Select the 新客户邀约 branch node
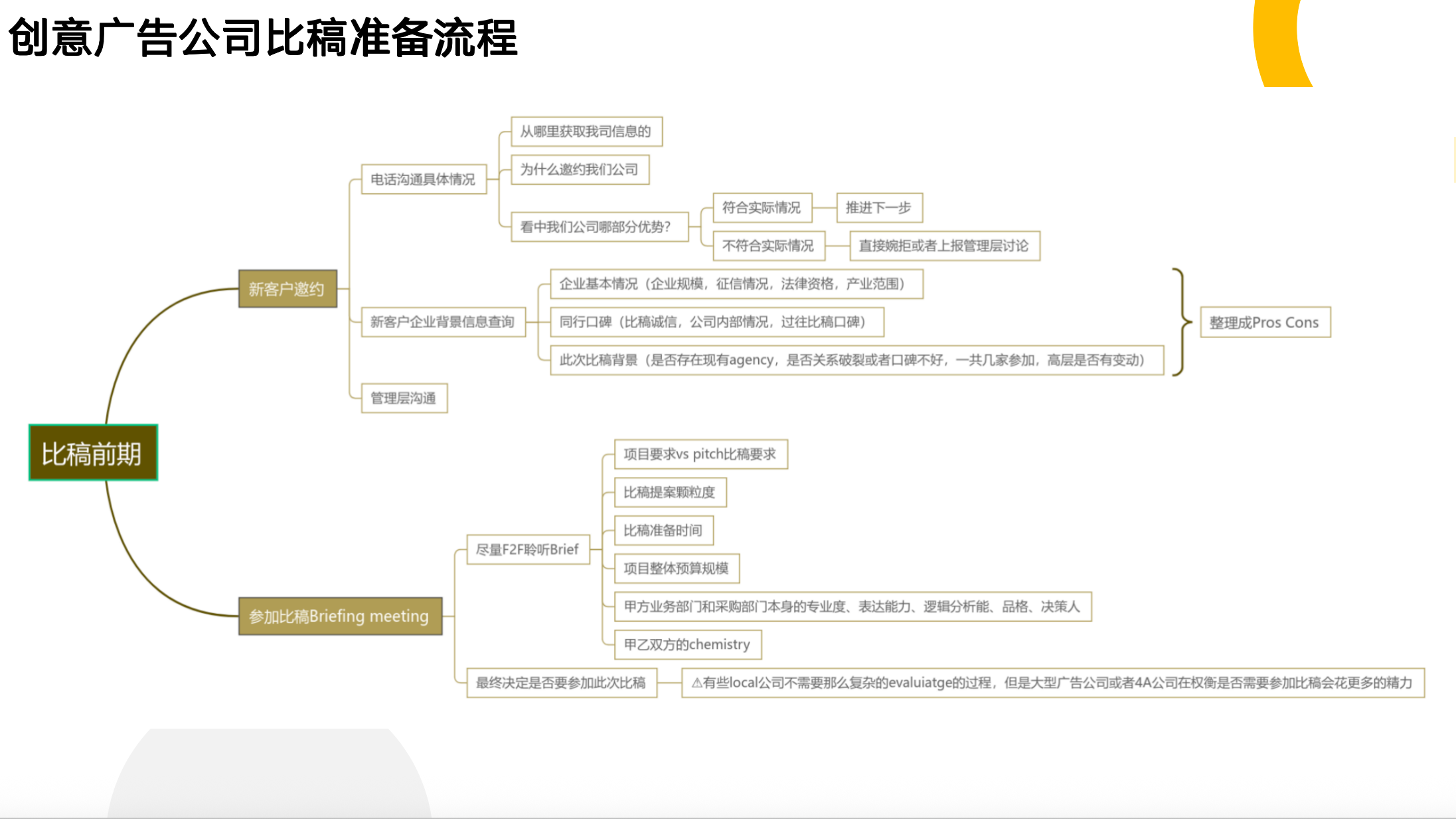1456x819 pixels. click(287, 289)
